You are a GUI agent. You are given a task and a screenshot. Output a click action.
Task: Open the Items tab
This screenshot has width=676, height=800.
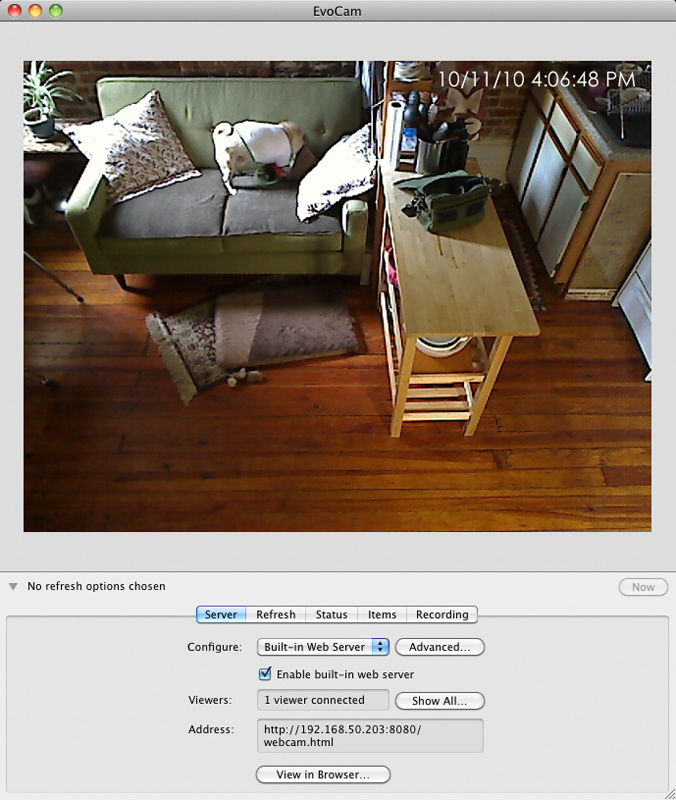click(x=382, y=614)
